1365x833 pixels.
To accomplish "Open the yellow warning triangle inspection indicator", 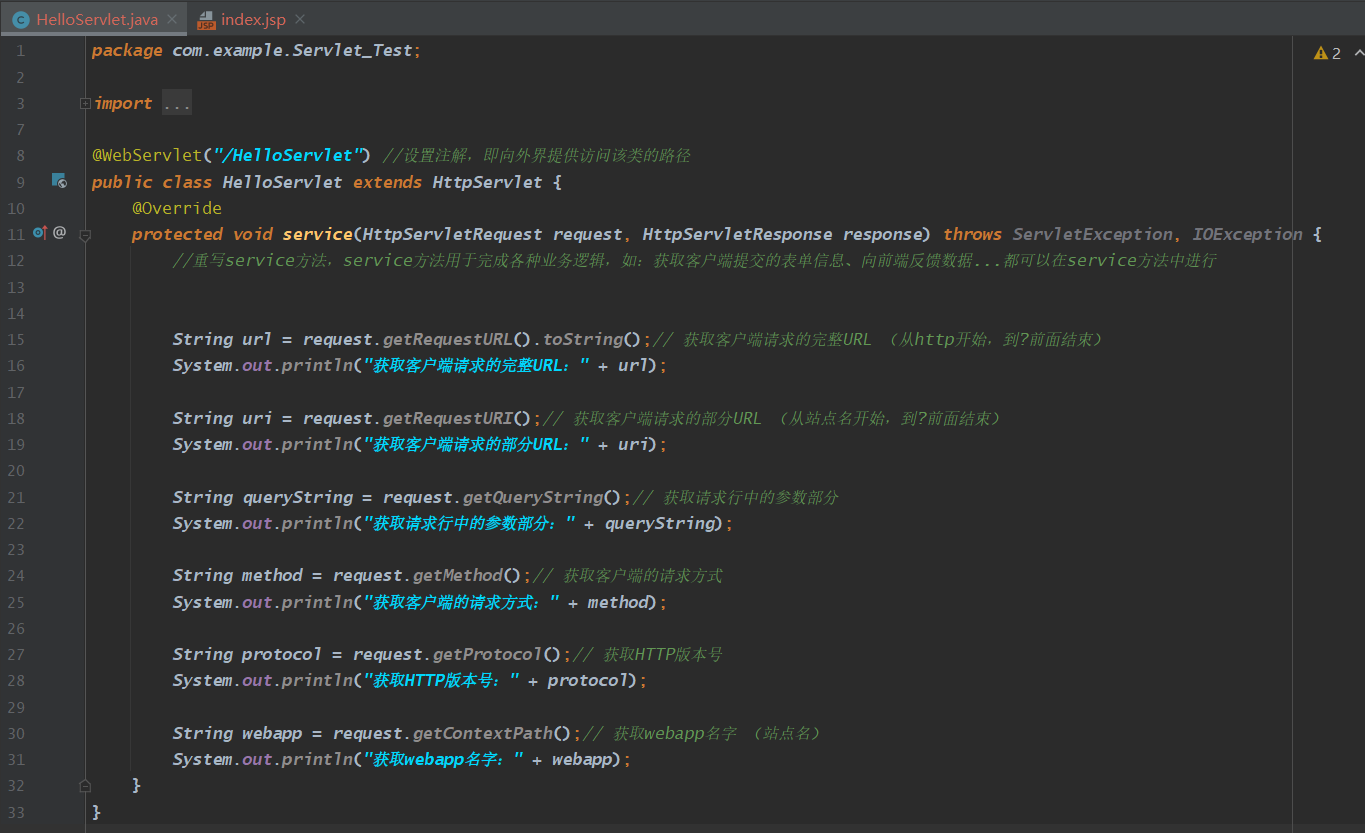I will tap(1320, 53).
